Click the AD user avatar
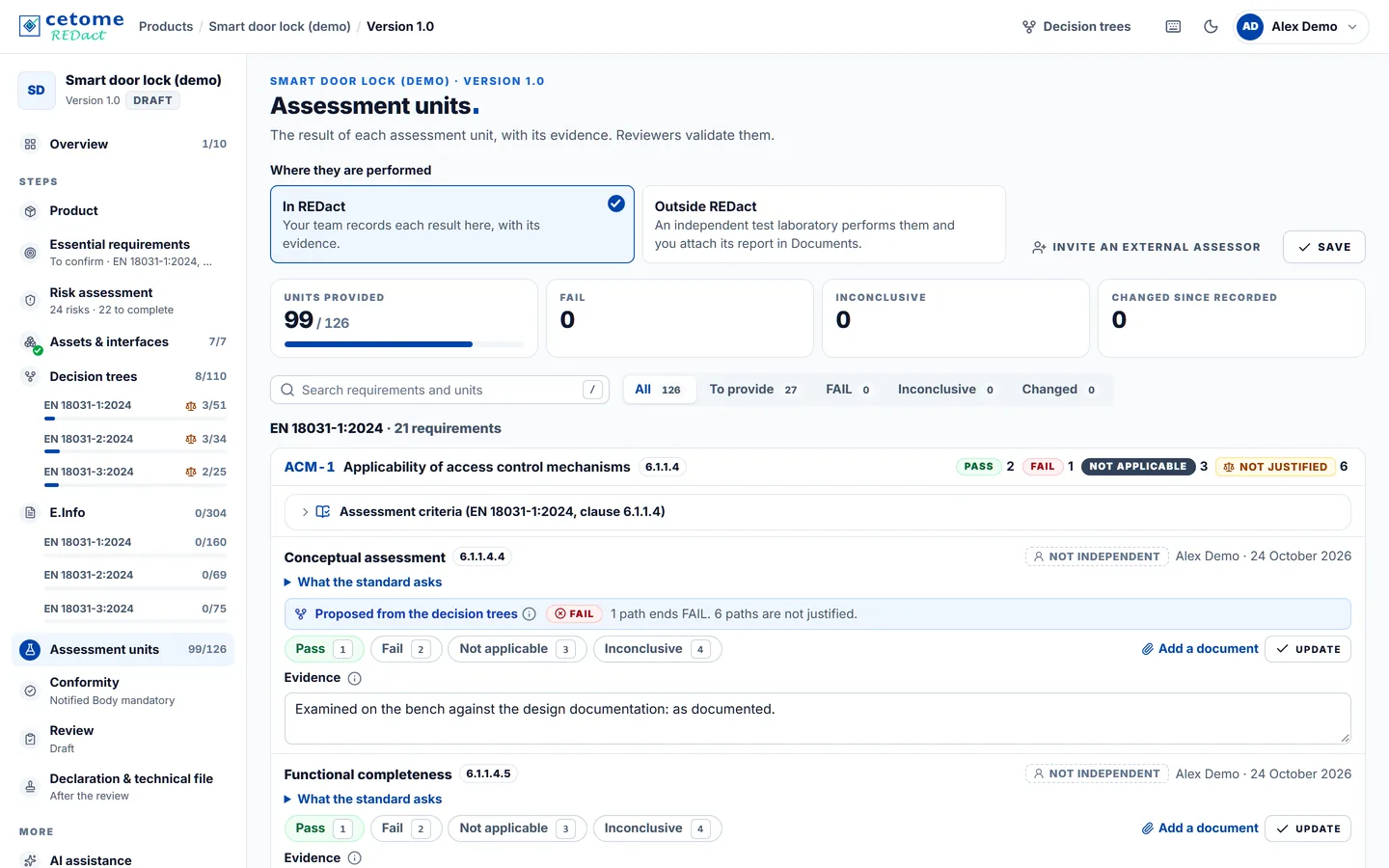Screen dimensions: 1389x868 point(1250,27)
